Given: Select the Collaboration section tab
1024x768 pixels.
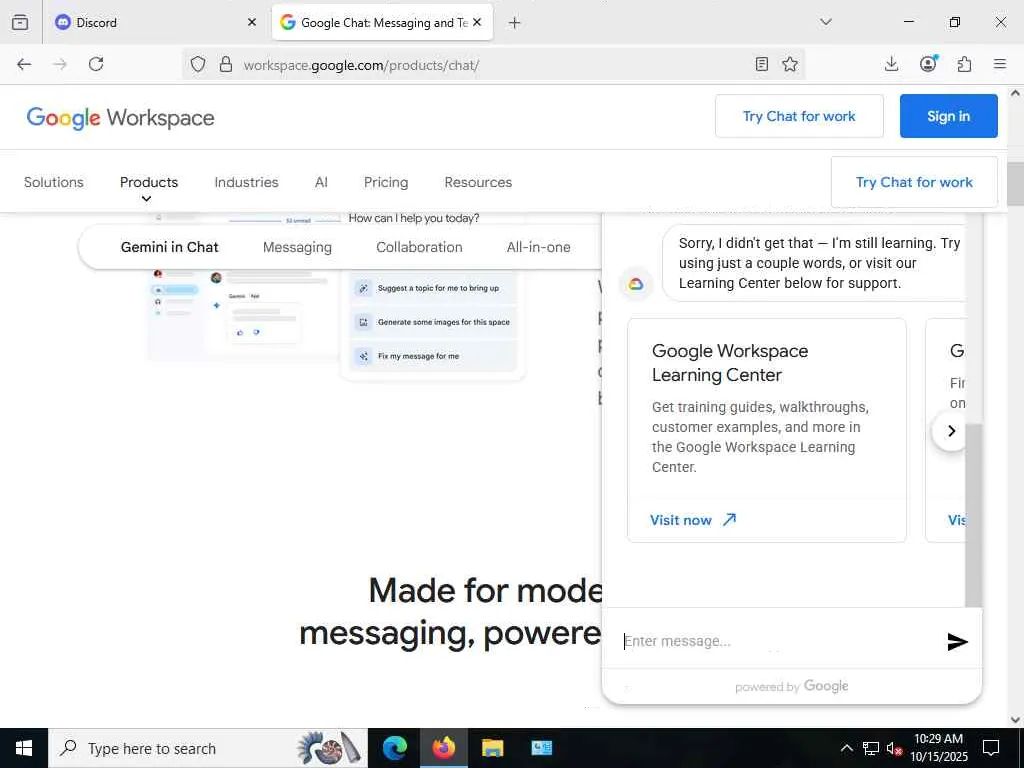Looking at the screenshot, I should point(419,247).
